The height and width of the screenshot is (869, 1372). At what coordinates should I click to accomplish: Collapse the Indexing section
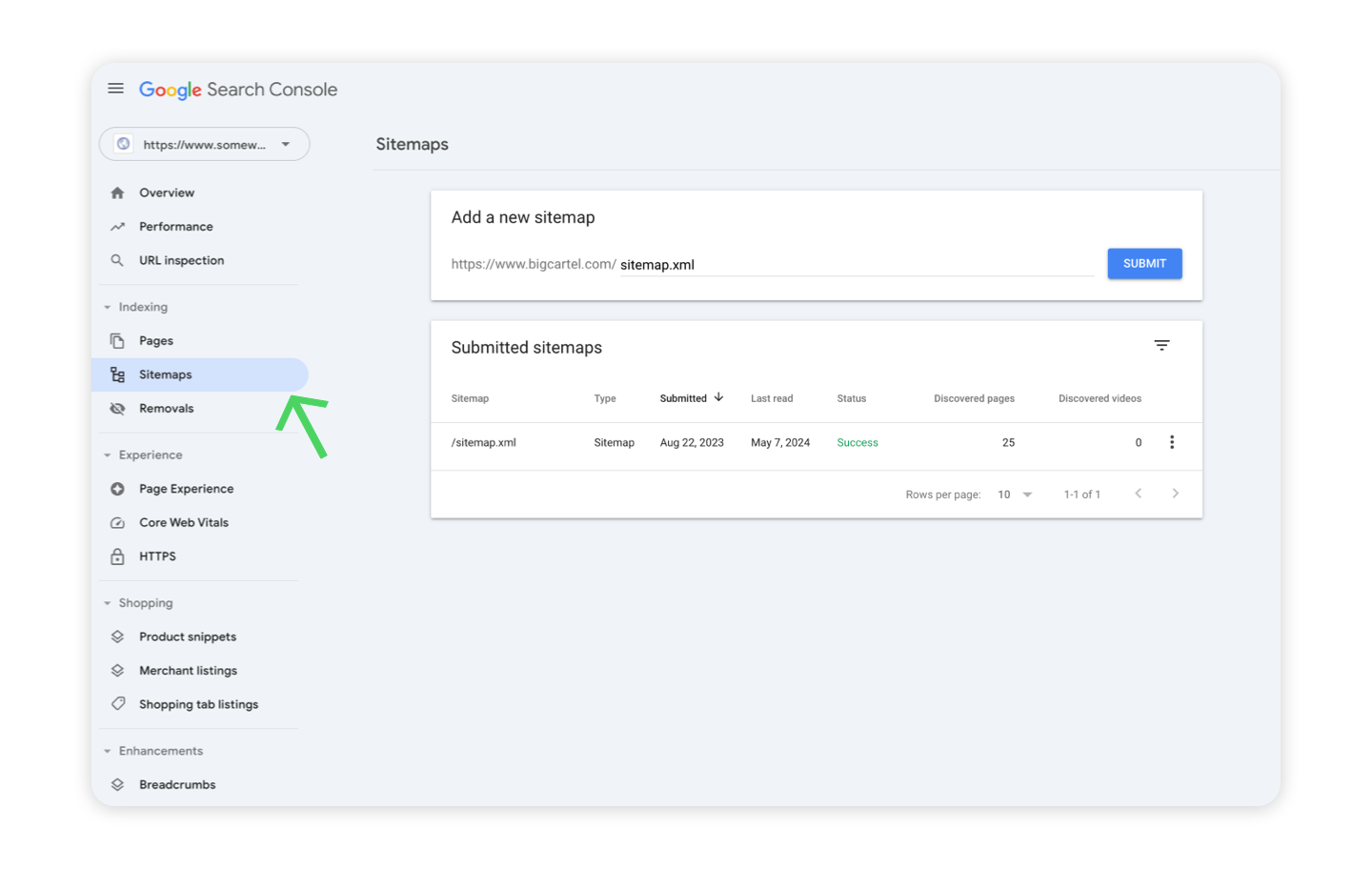pyautogui.click(x=108, y=307)
